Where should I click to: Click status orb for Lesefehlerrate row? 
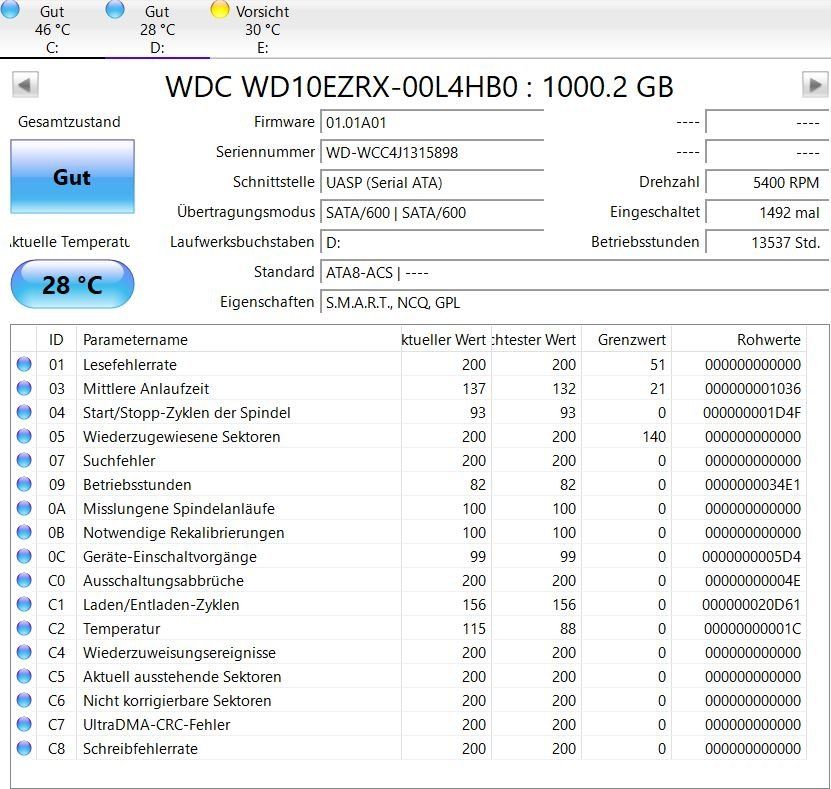pos(24,364)
